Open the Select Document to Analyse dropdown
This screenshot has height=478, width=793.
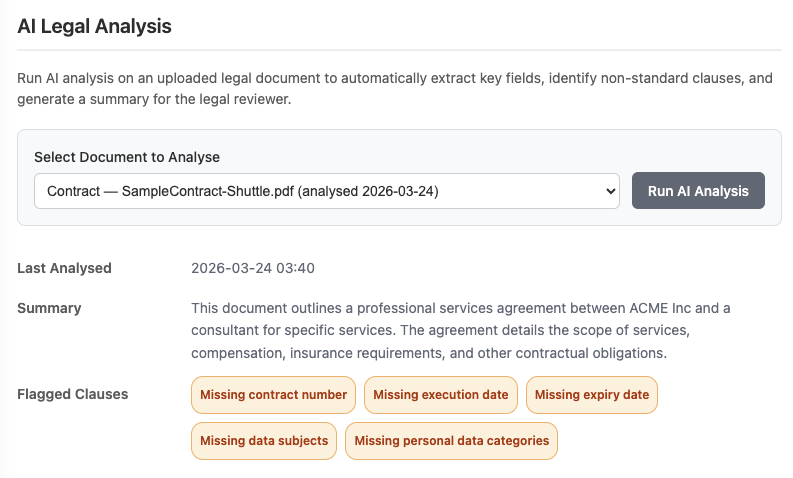(x=327, y=191)
